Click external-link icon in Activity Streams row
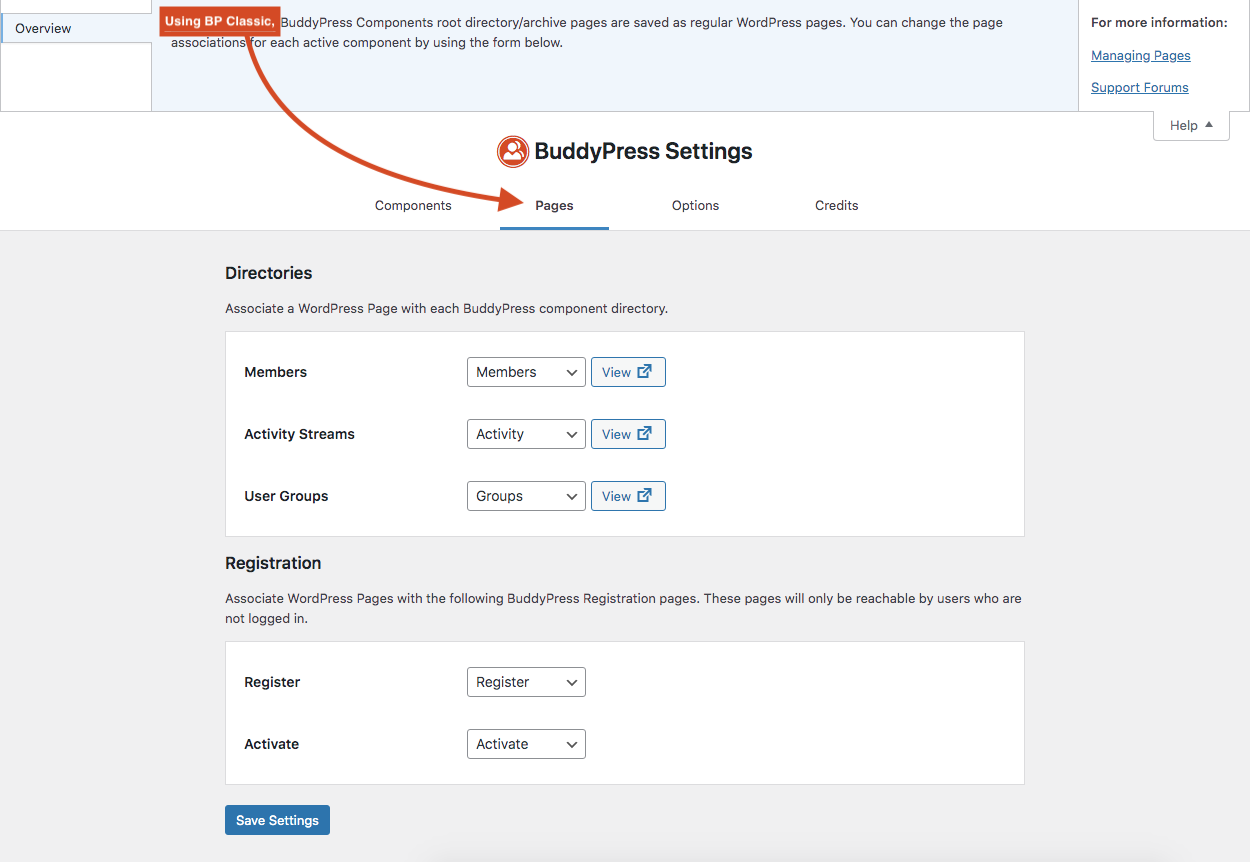 645,434
